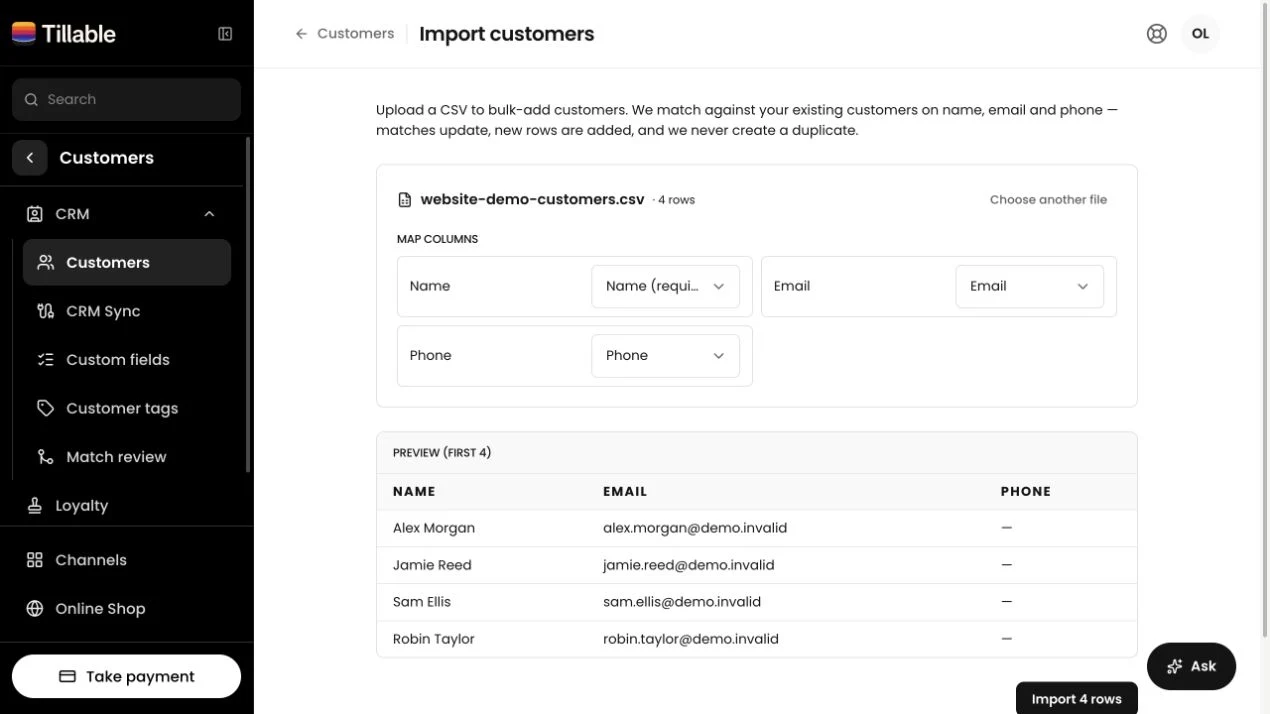
Task: Open Customers in the sidebar
Action: tap(127, 263)
